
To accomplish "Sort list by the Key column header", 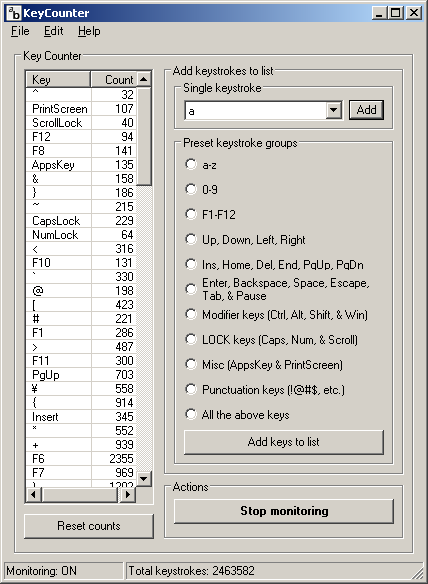I will (x=58, y=79).
